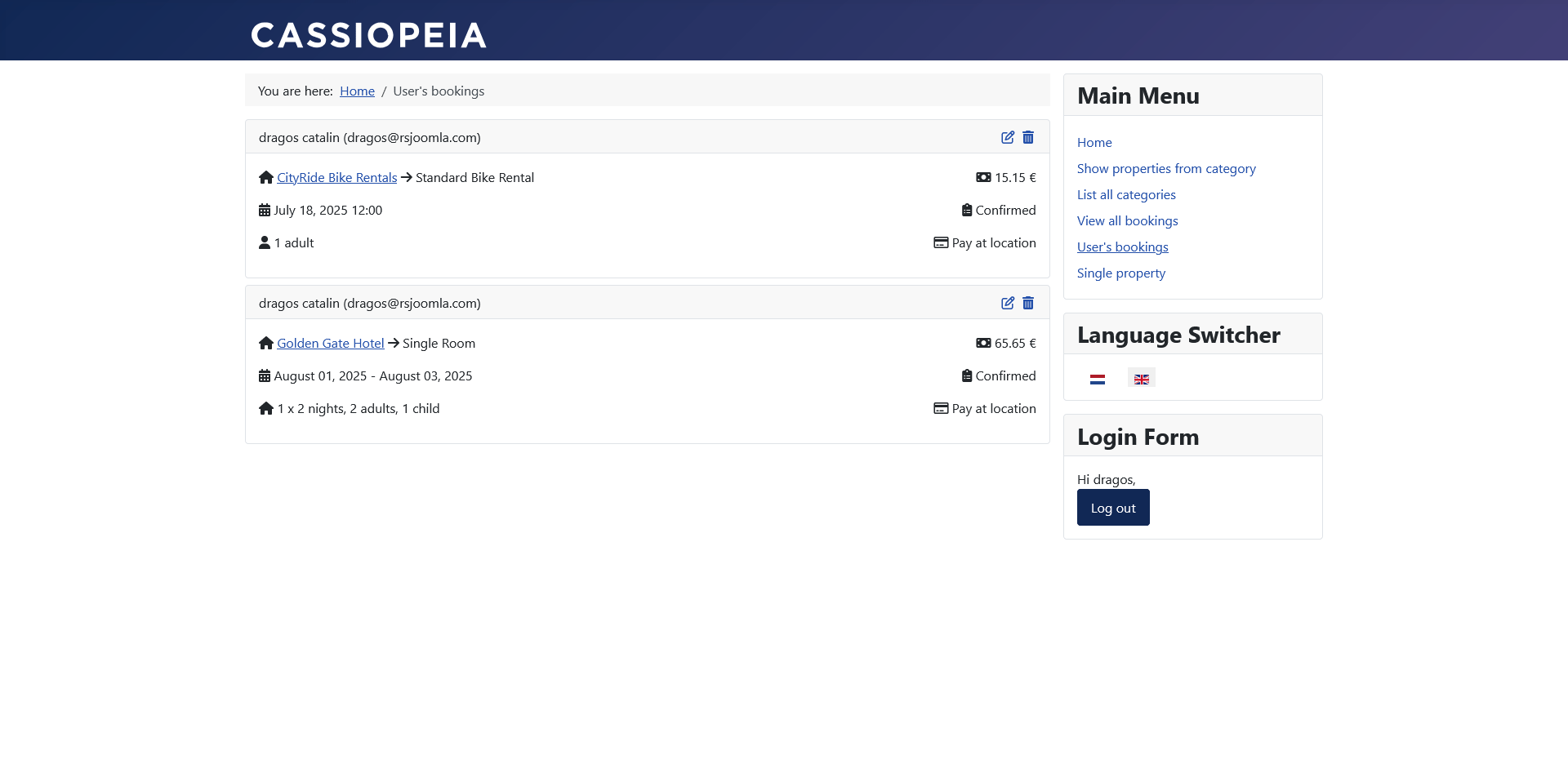Open the Golden Gate Hotel property link

pyautogui.click(x=330, y=343)
